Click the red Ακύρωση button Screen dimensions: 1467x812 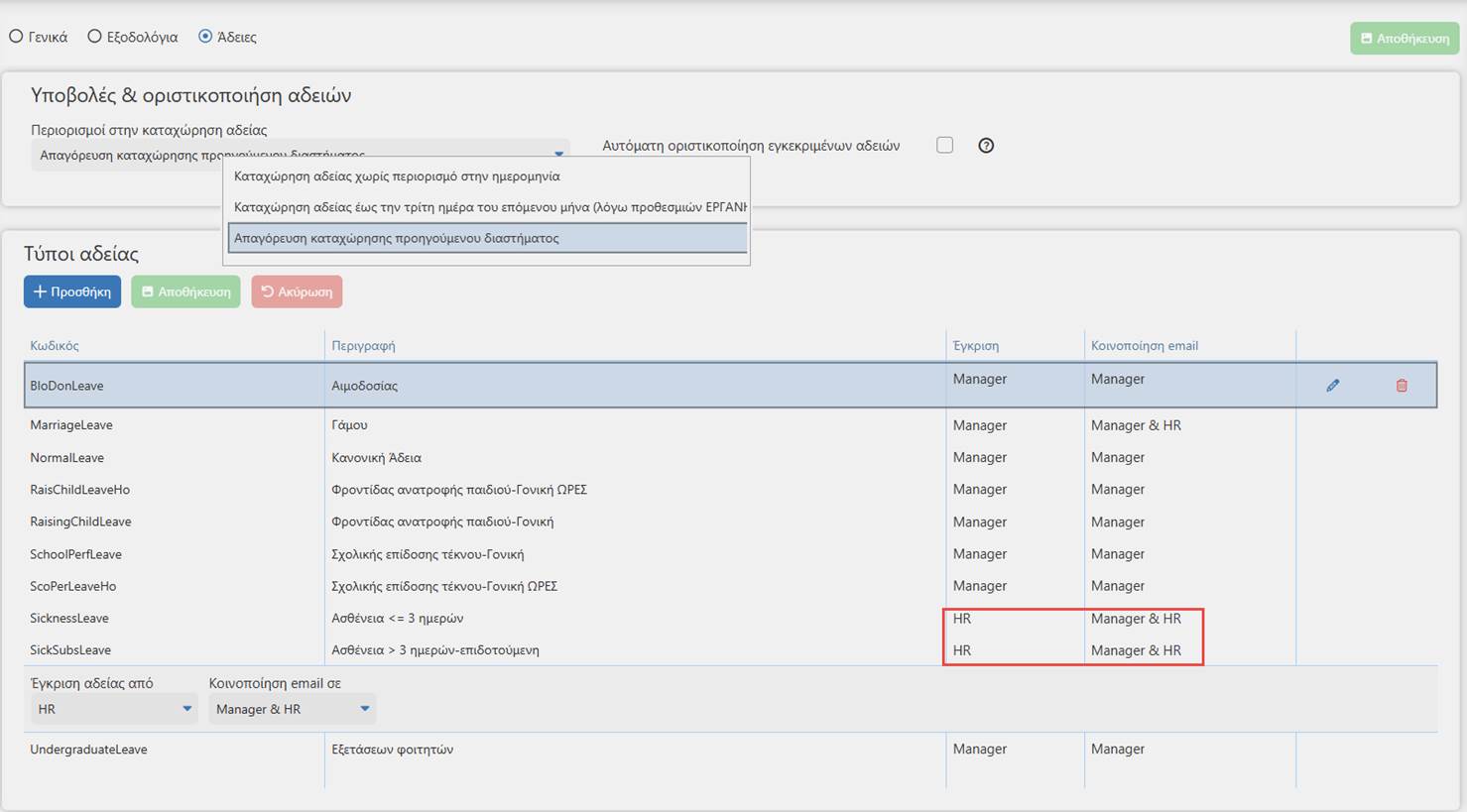point(297,291)
